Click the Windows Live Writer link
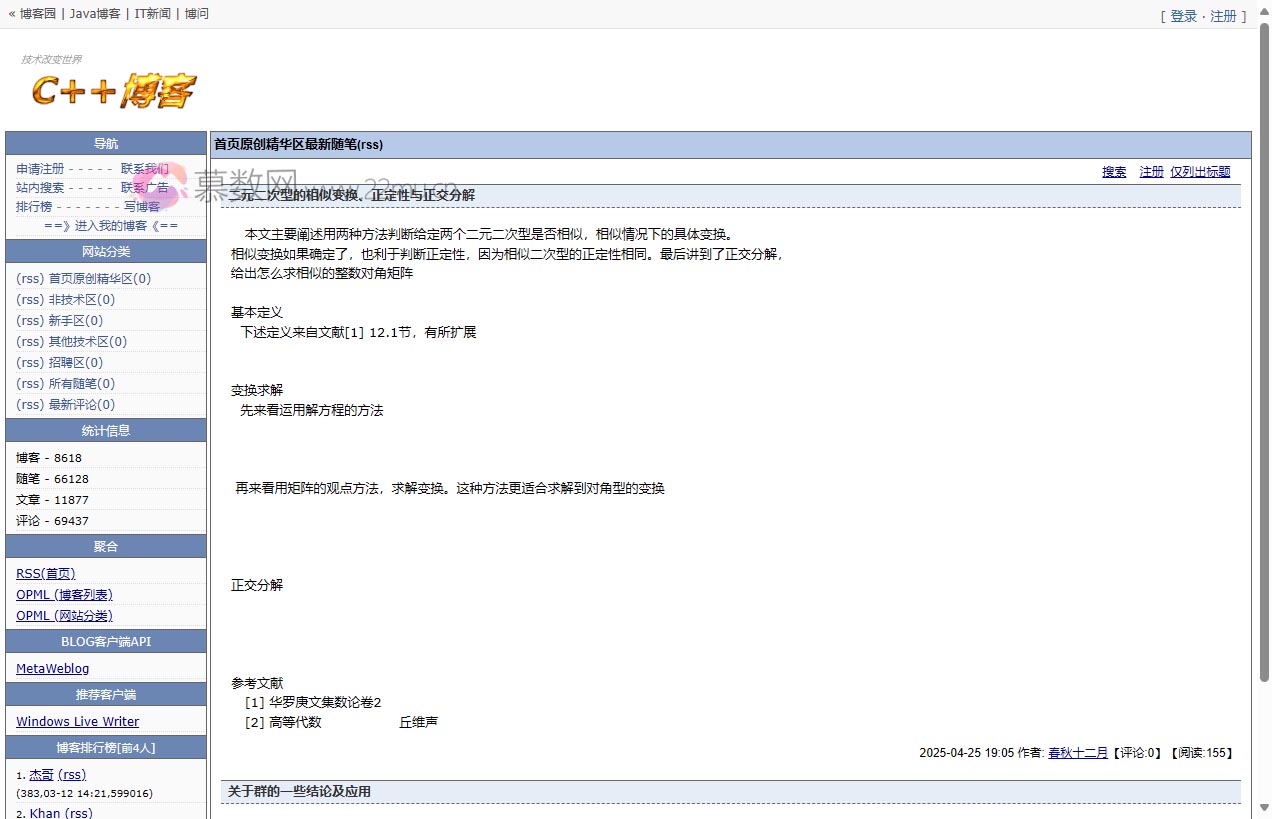The height and width of the screenshot is (819, 1272). [77, 721]
